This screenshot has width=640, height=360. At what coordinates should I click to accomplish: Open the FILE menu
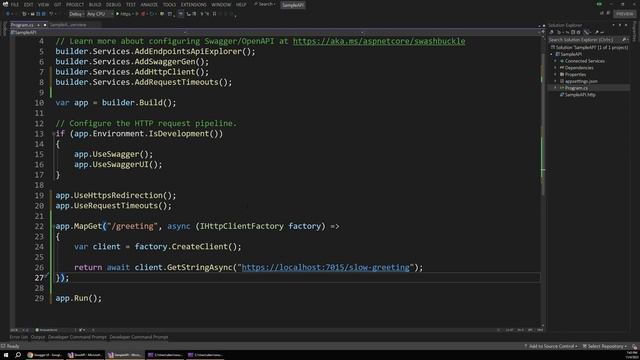[15, 4]
